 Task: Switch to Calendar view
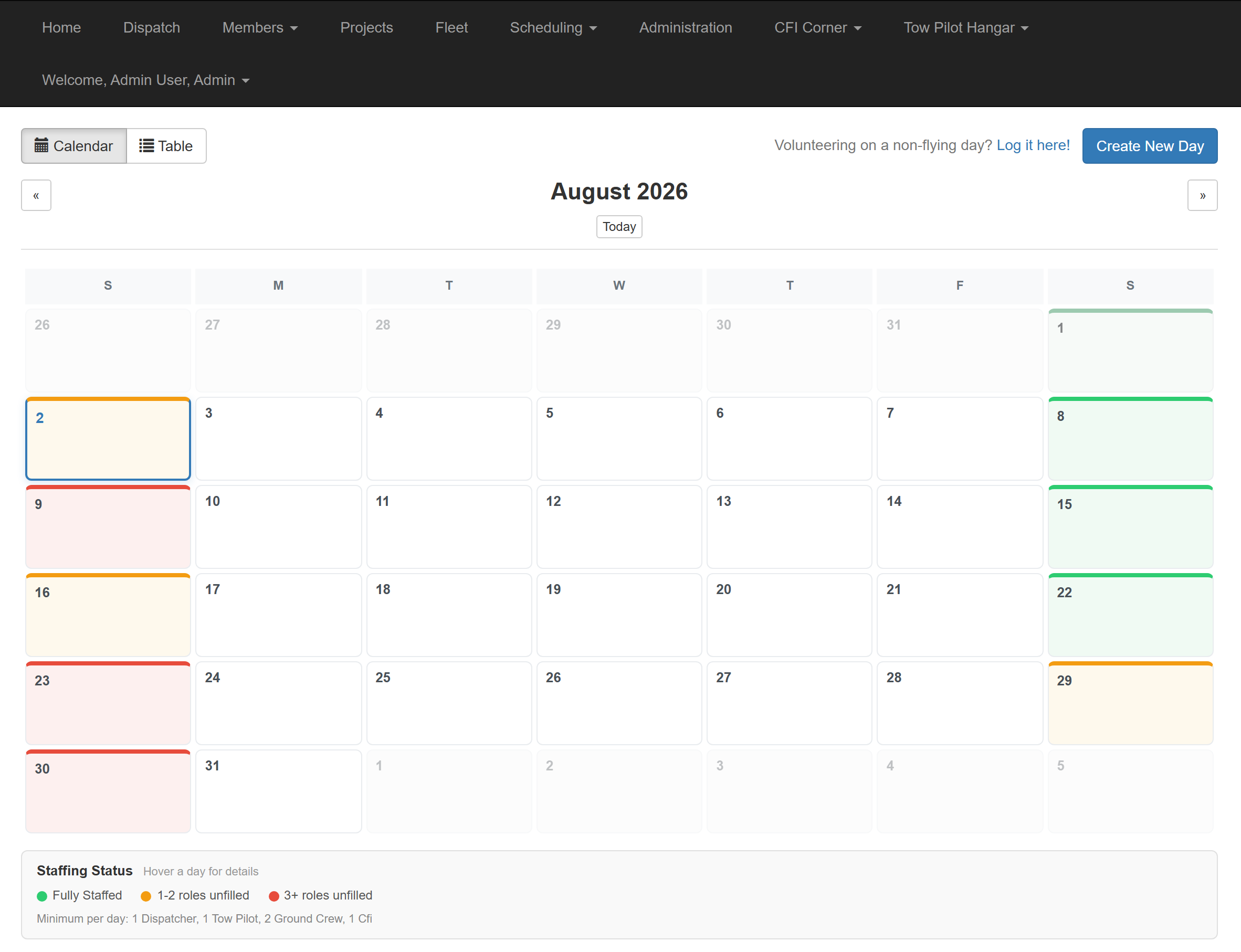(73, 145)
